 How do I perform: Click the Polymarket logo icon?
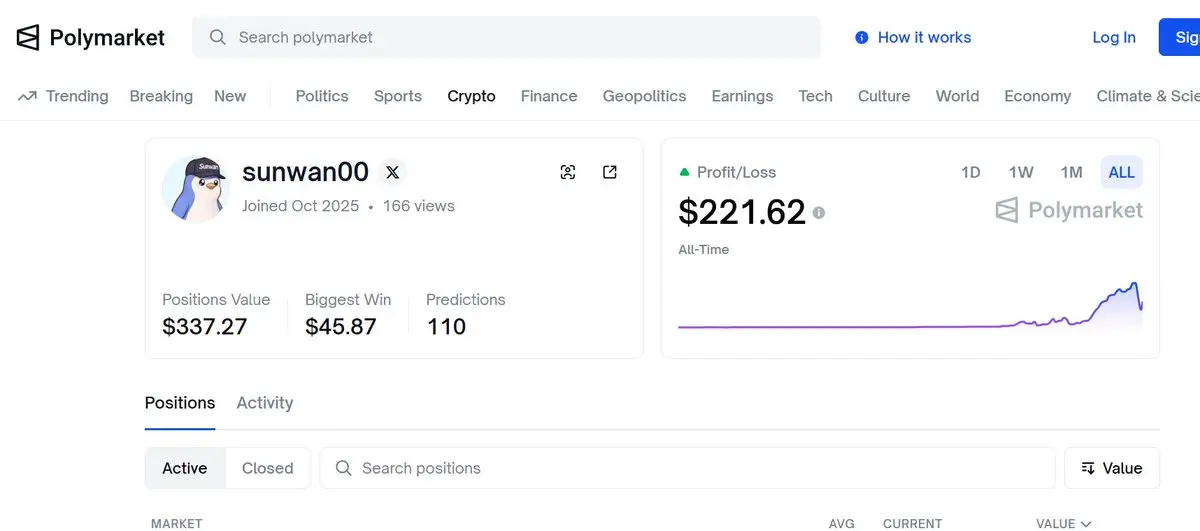28,38
